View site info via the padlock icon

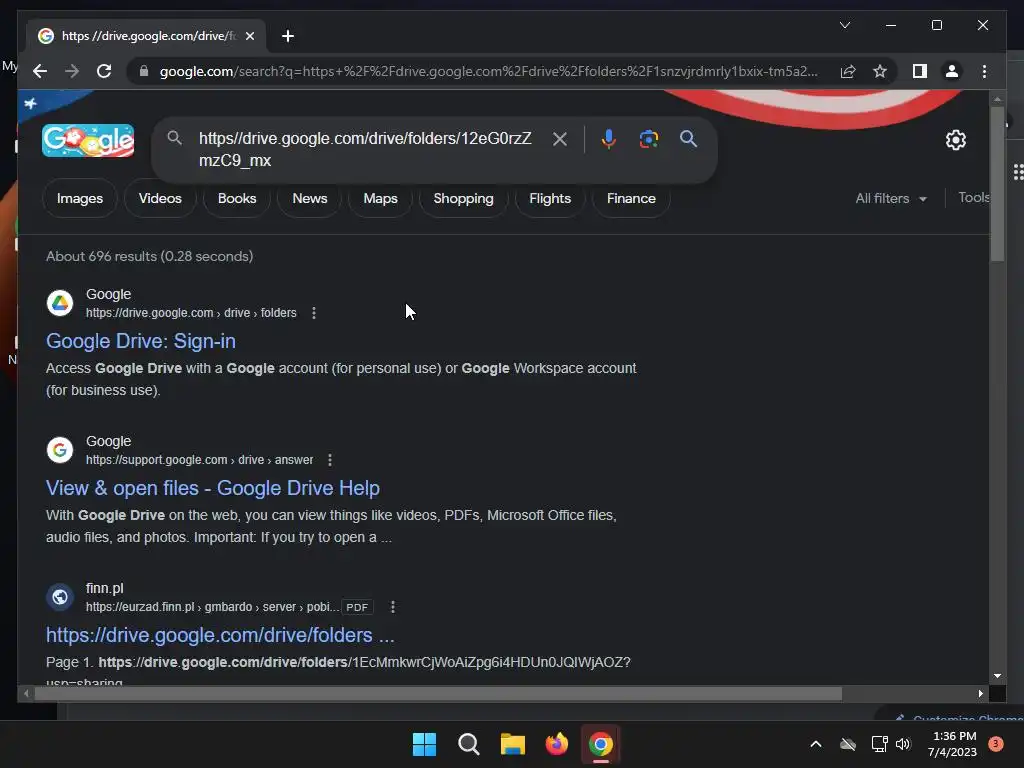(x=144, y=71)
